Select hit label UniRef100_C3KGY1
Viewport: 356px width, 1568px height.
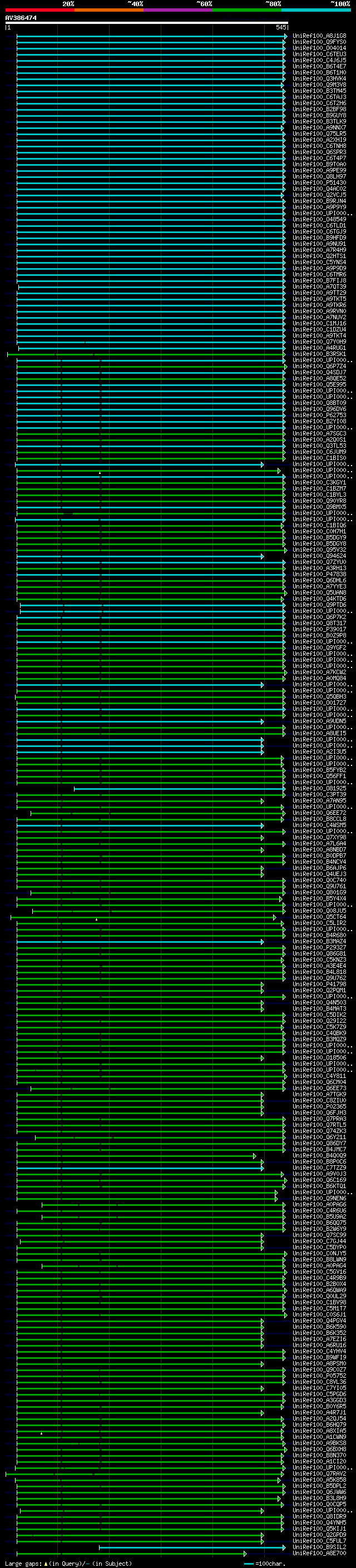coord(319,483)
